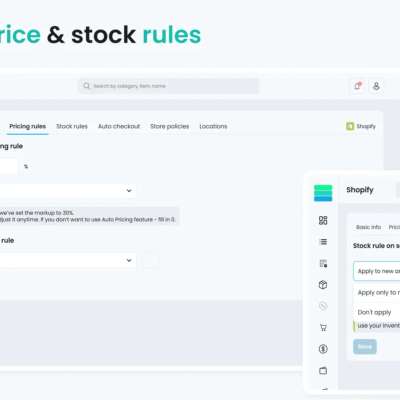Expand the pricing rule dropdown chevron
400x400 pixels.
point(129,191)
